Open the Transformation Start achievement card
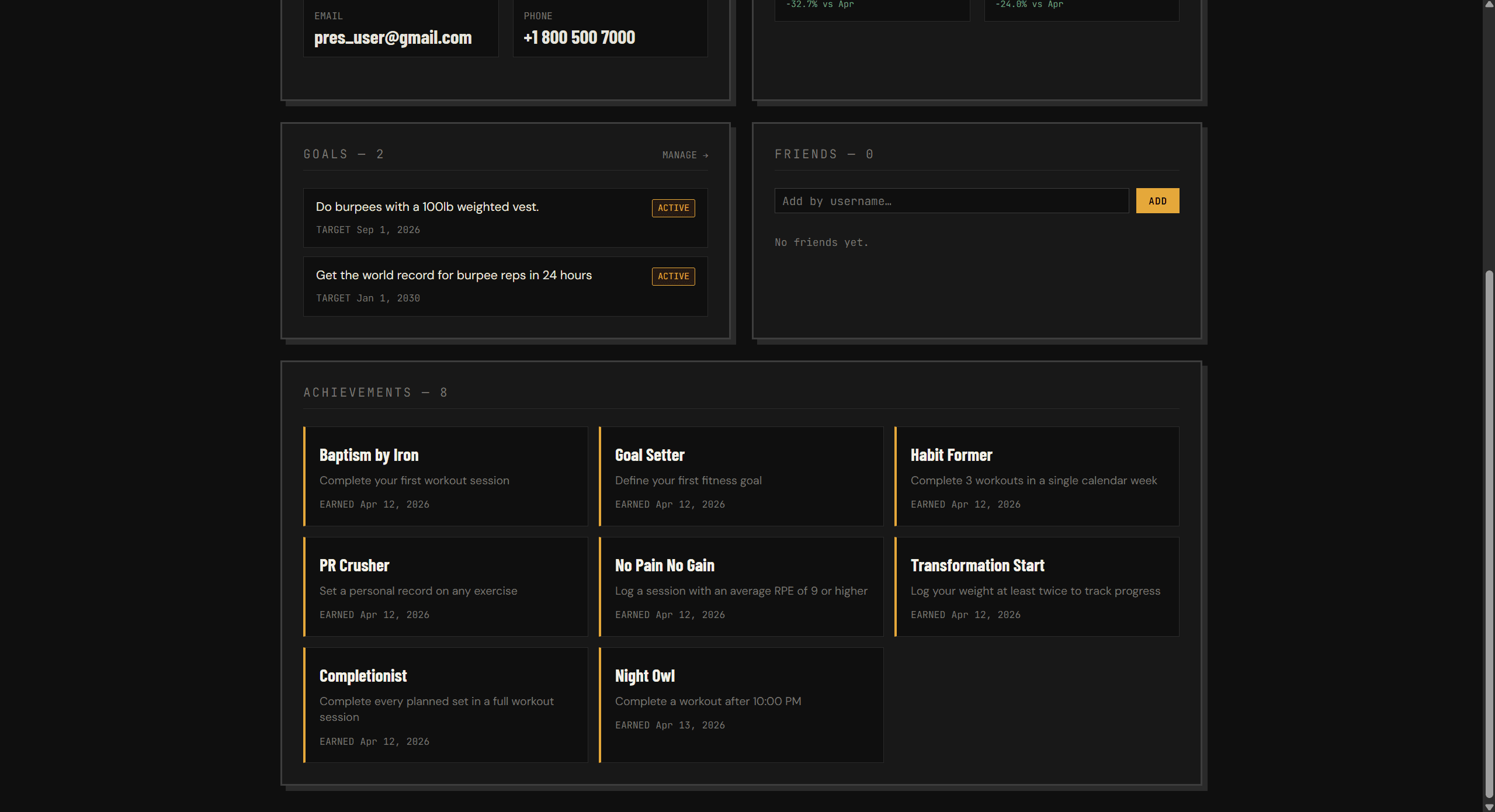This screenshot has width=1495, height=812. pyautogui.click(x=1037, y=587)
